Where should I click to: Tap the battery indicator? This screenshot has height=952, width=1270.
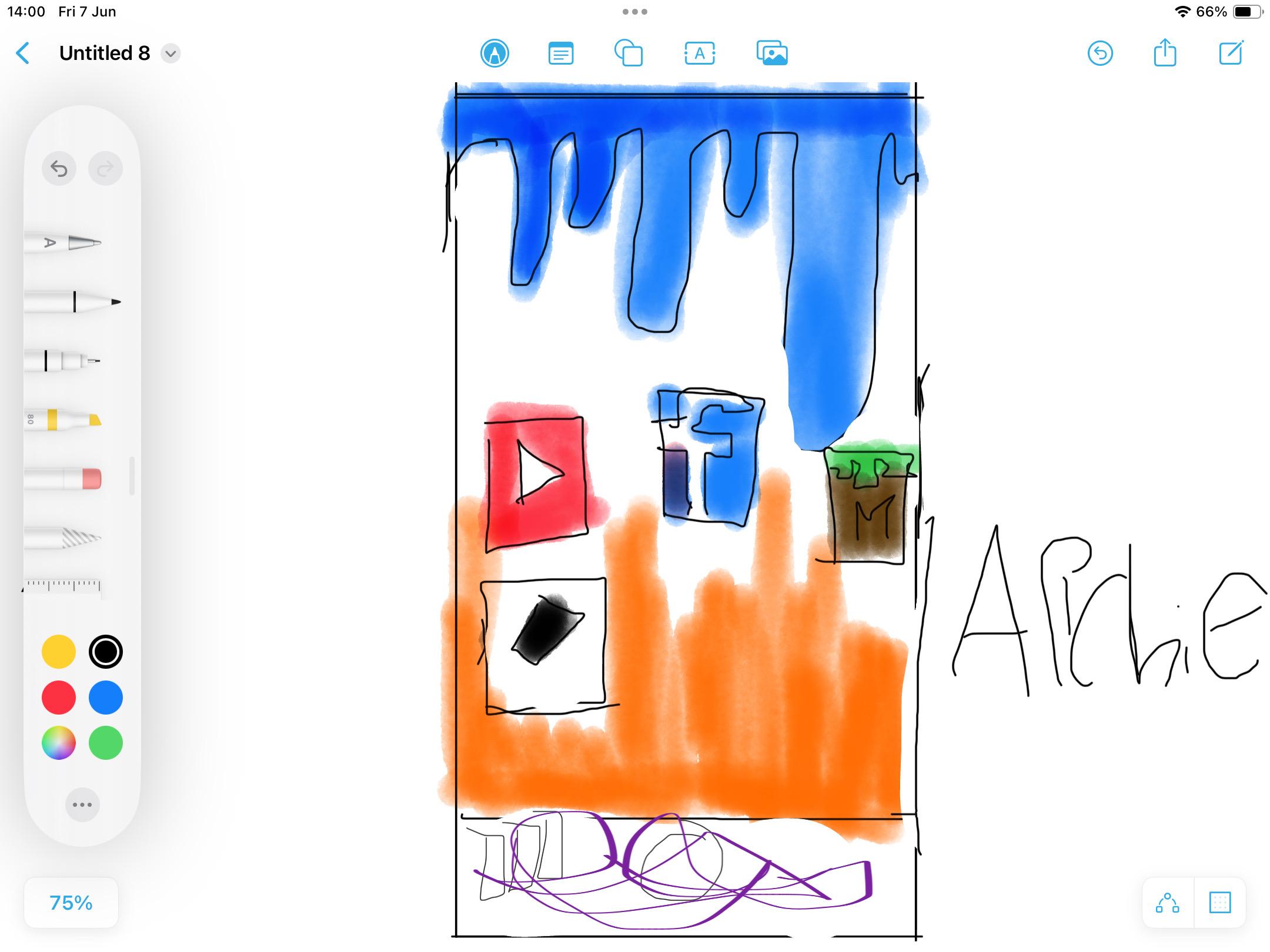pos(1248,12)
